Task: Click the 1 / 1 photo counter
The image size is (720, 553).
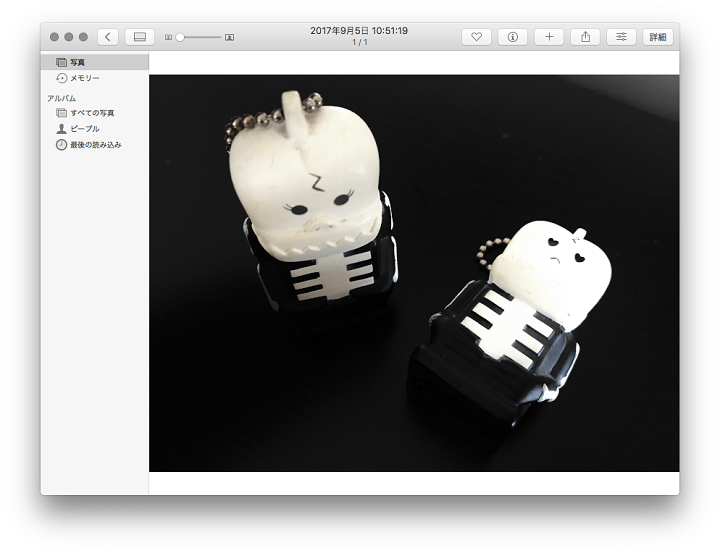Action: point(360,42)
